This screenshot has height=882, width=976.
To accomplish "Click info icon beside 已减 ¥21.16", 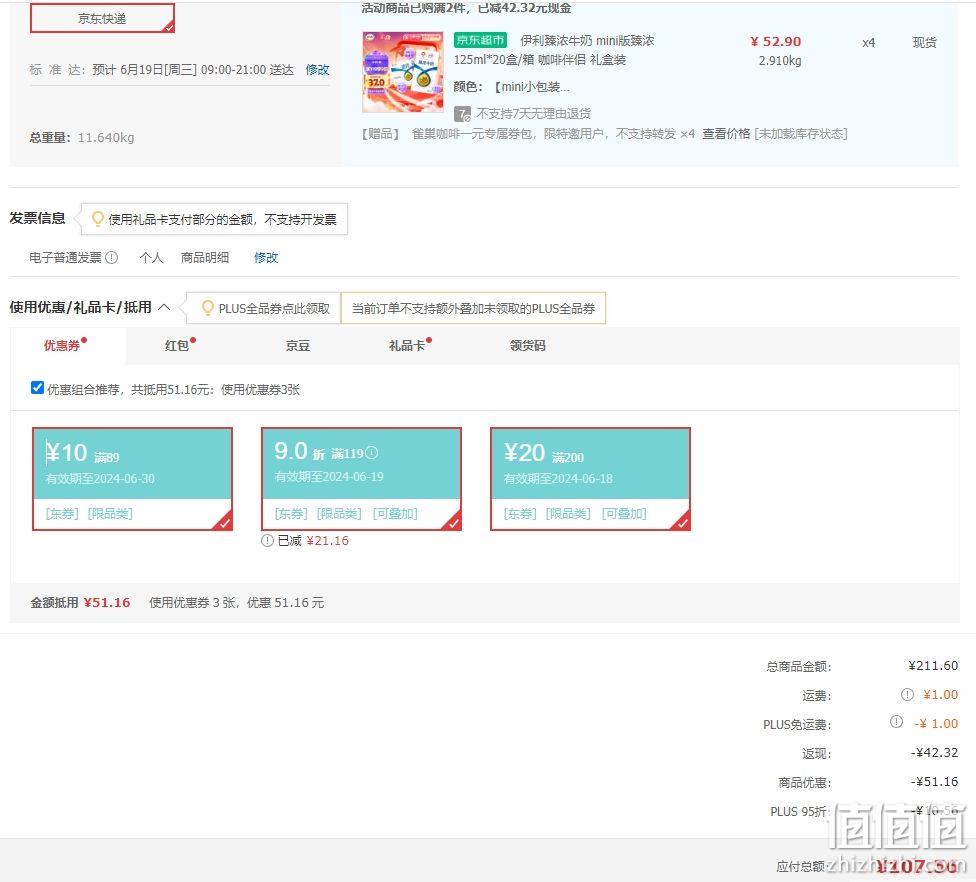I will click(x=267, y=540).
